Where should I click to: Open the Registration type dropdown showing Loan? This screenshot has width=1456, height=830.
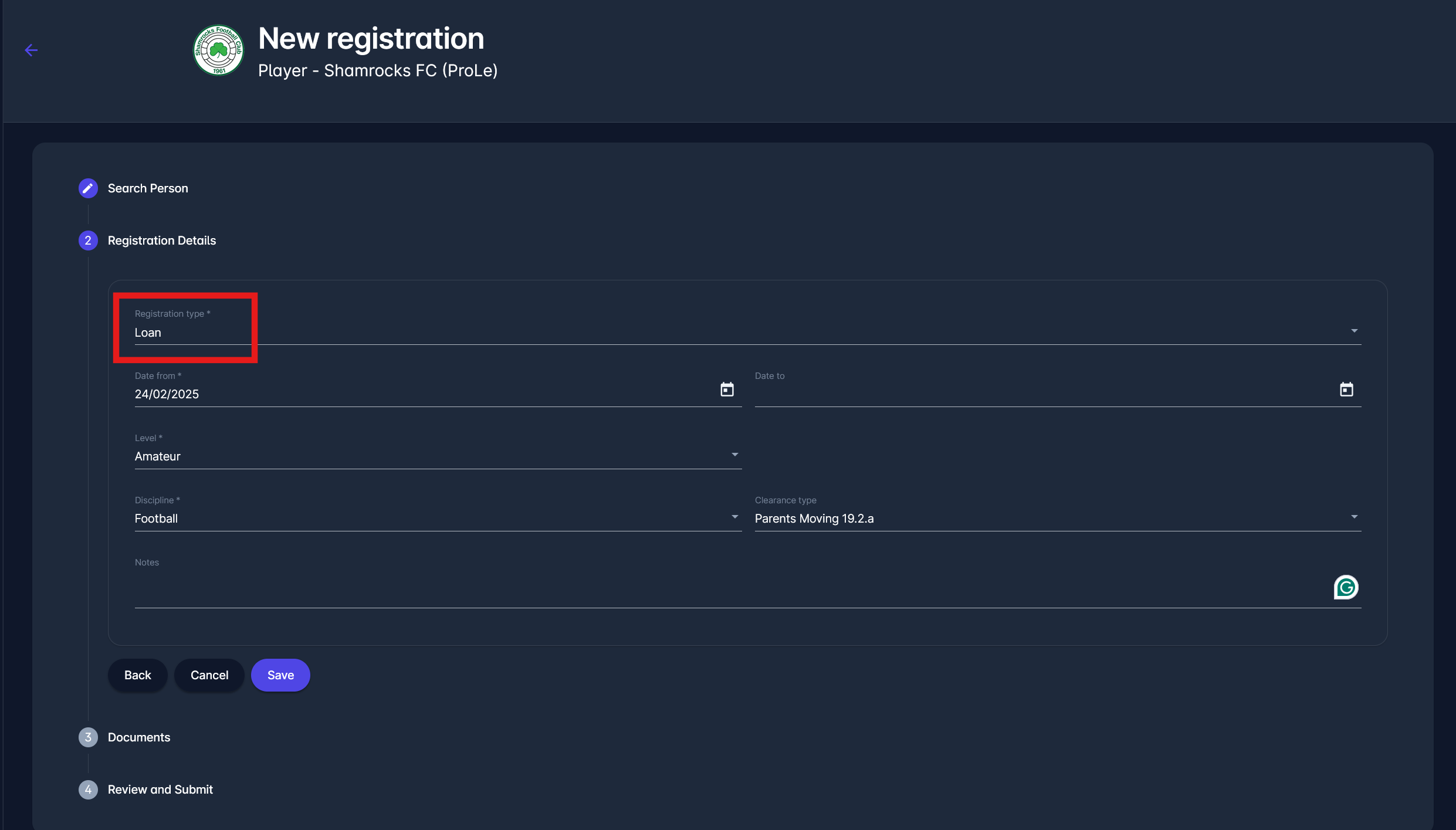click(1354, 330)
